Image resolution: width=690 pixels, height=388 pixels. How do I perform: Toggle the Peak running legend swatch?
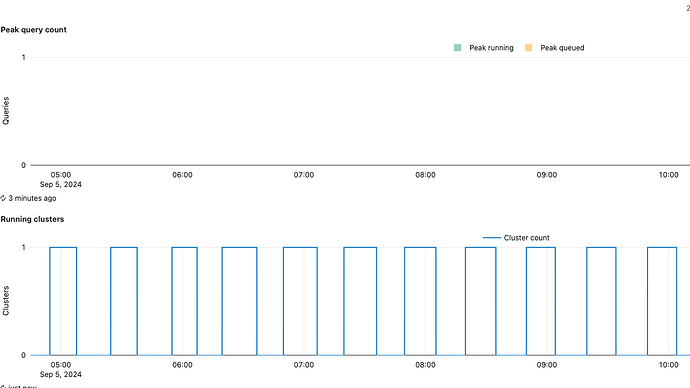click(x=457, y=48)
